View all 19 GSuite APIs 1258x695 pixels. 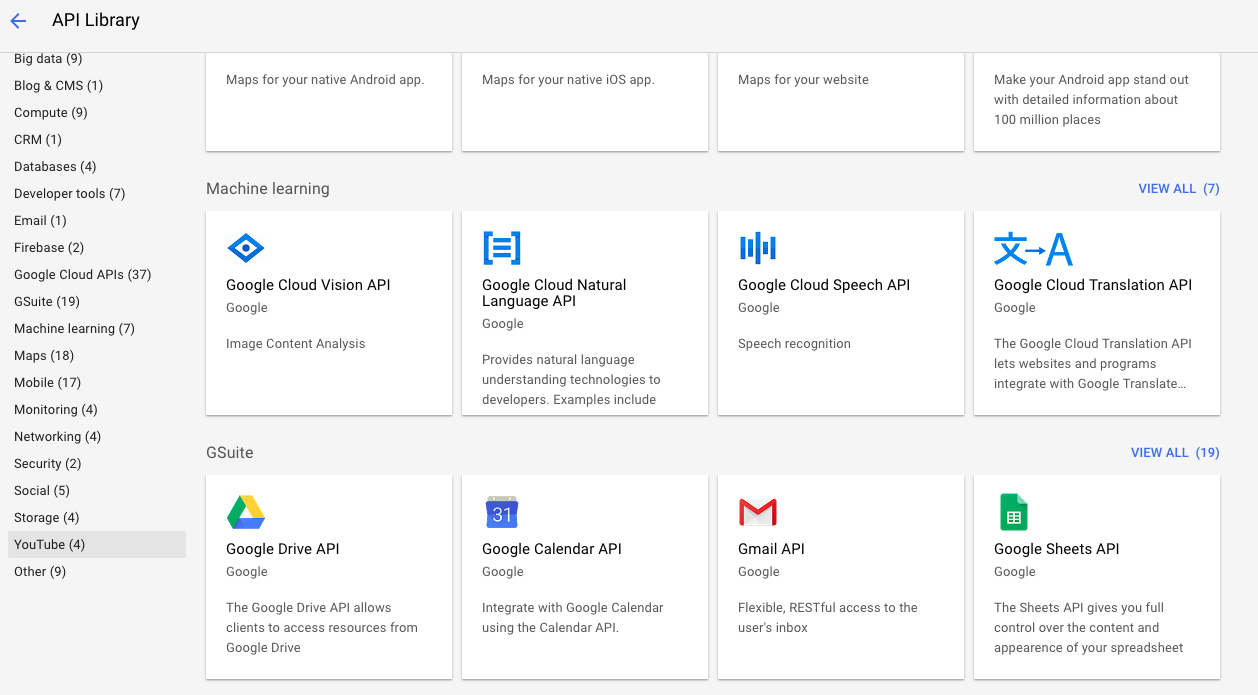pos(1175,453)
